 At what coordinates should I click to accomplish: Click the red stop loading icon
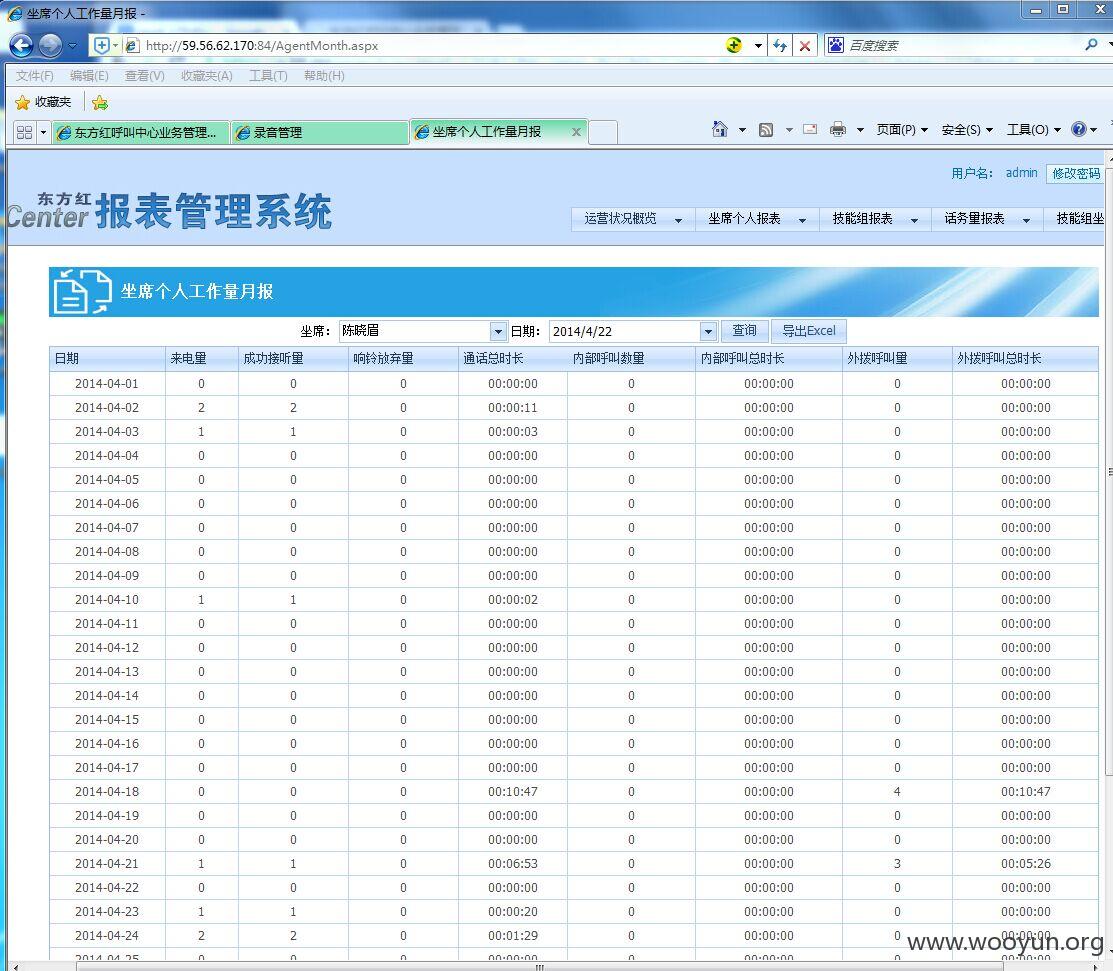(805, 46)
